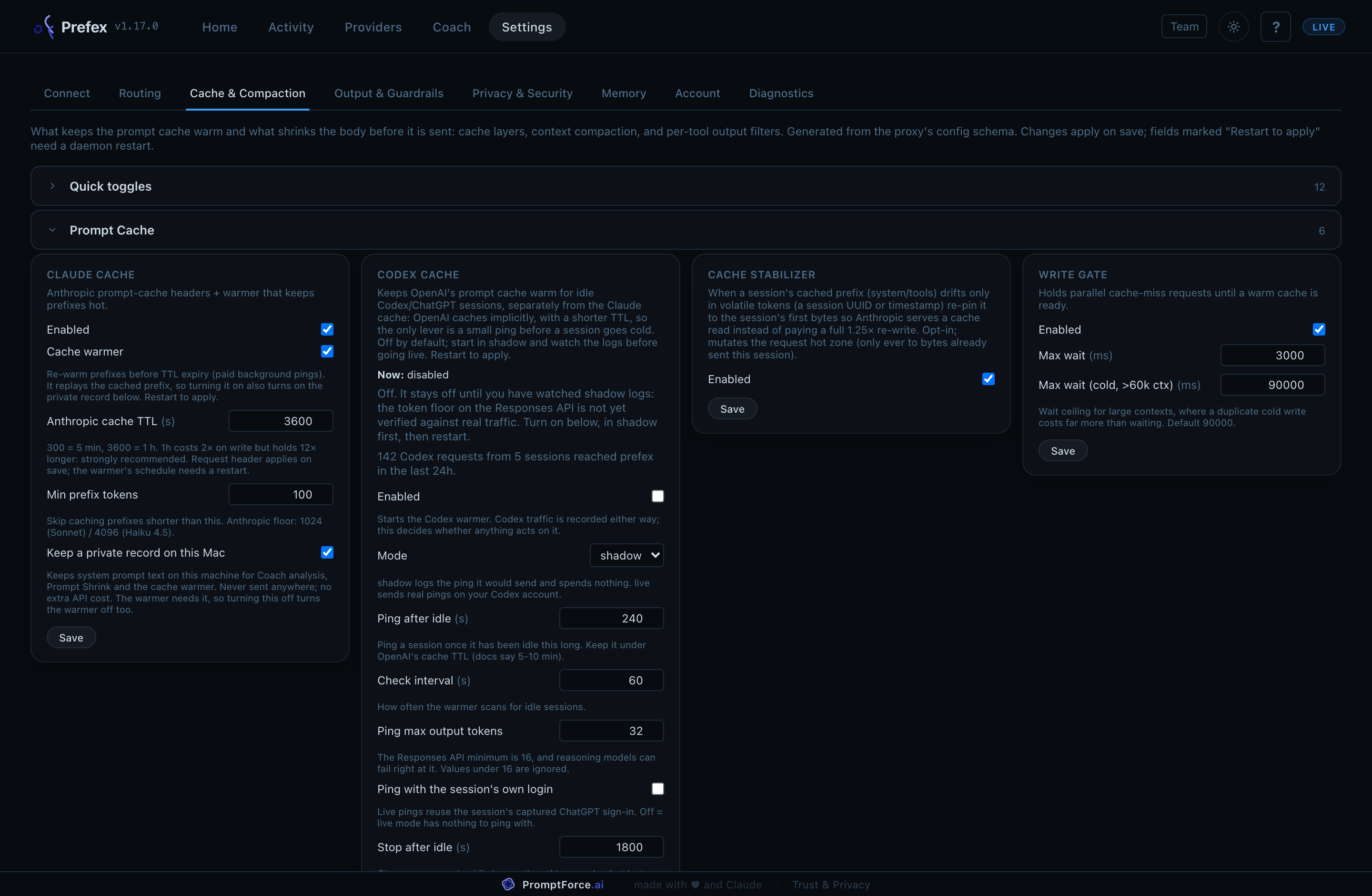Open help with the question mark icon
Image resolution: width=1372 pixels, height=896 pixels.
click(1275, 27)
